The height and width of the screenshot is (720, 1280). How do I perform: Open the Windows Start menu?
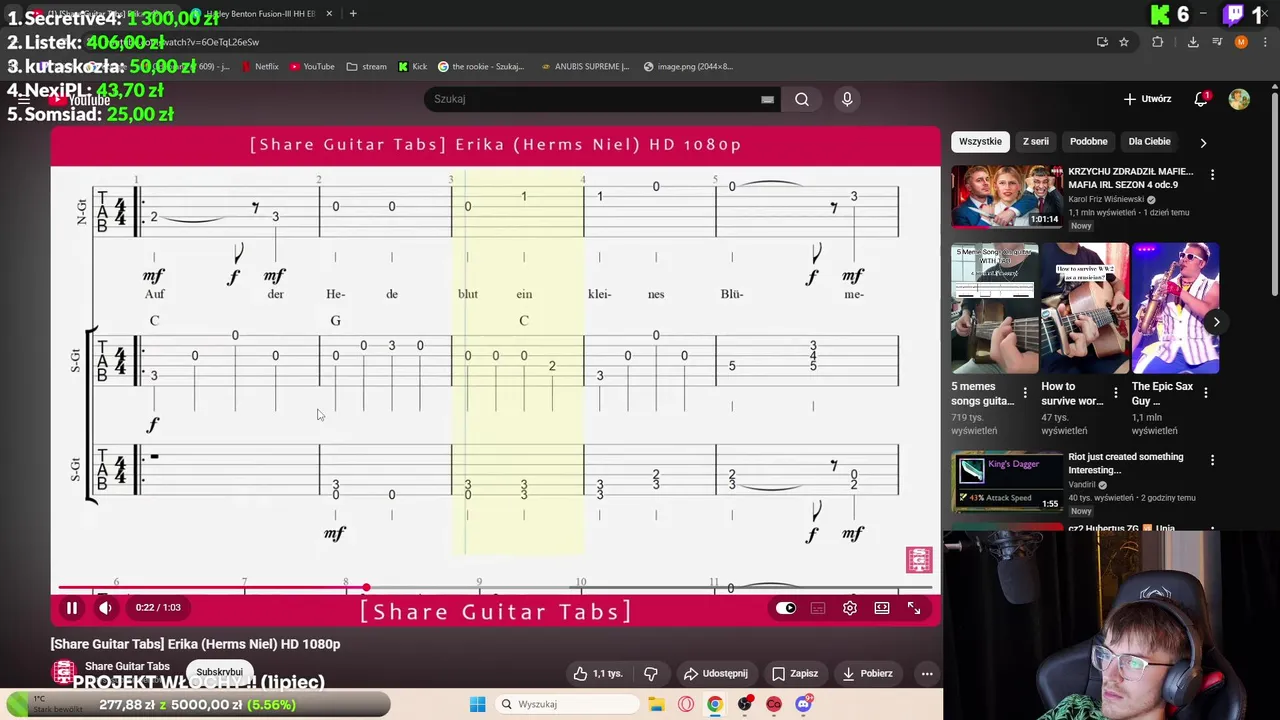(477, 704)
